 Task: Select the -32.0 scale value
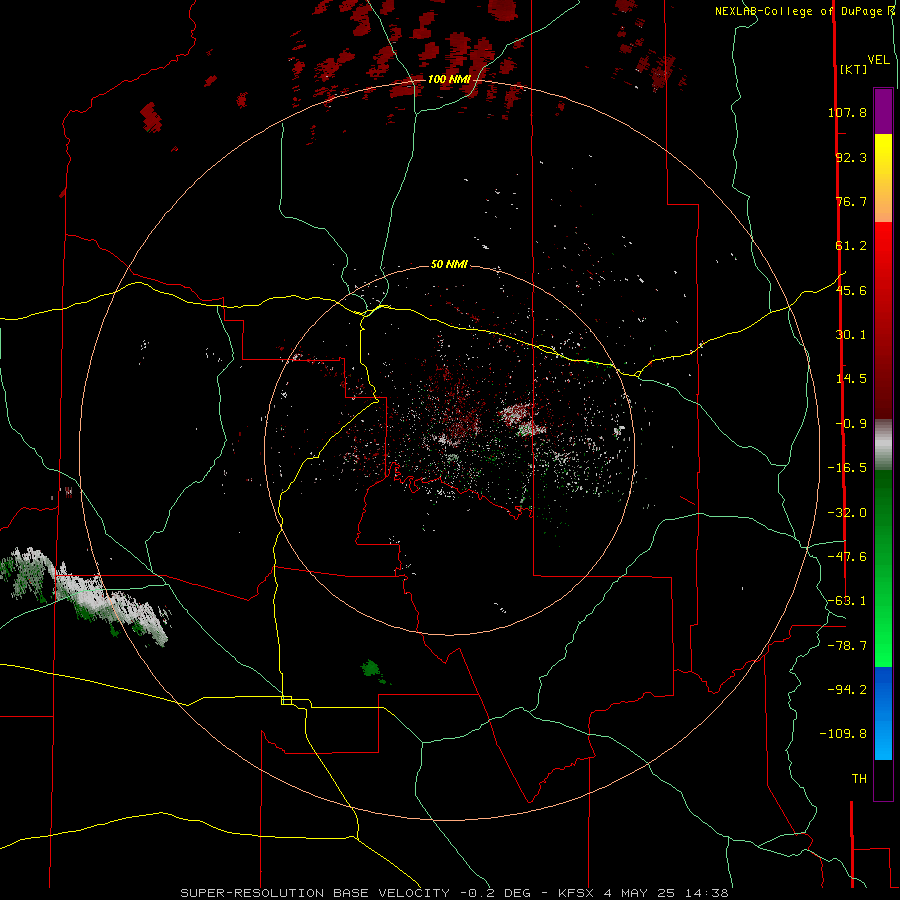(847, 513)
